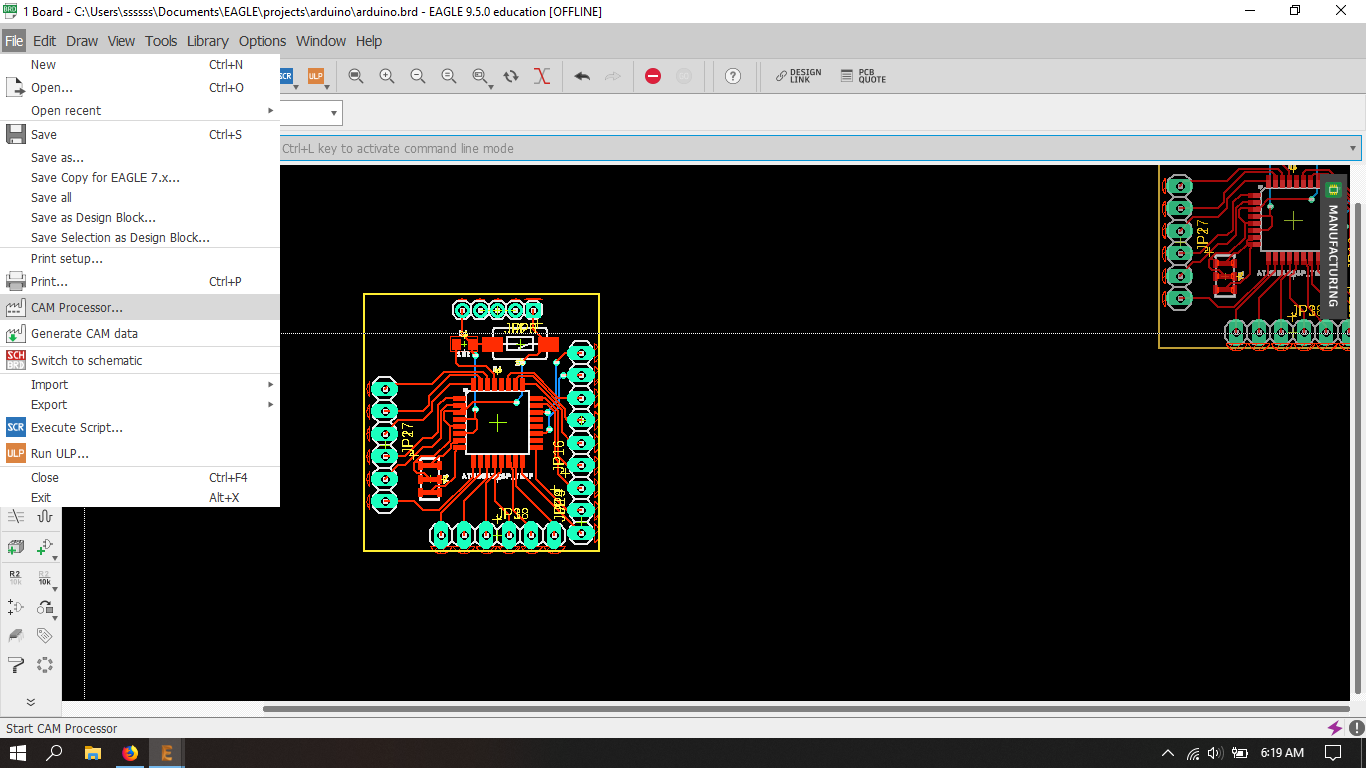The width and height of the screenshot is (1366, 768).
Task: Open File Explorer from the taskbar
Action: 92,753
